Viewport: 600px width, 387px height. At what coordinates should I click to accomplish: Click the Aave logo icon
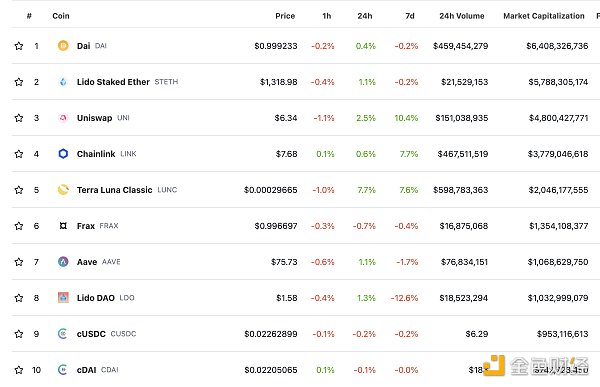[x=63, y=262]
